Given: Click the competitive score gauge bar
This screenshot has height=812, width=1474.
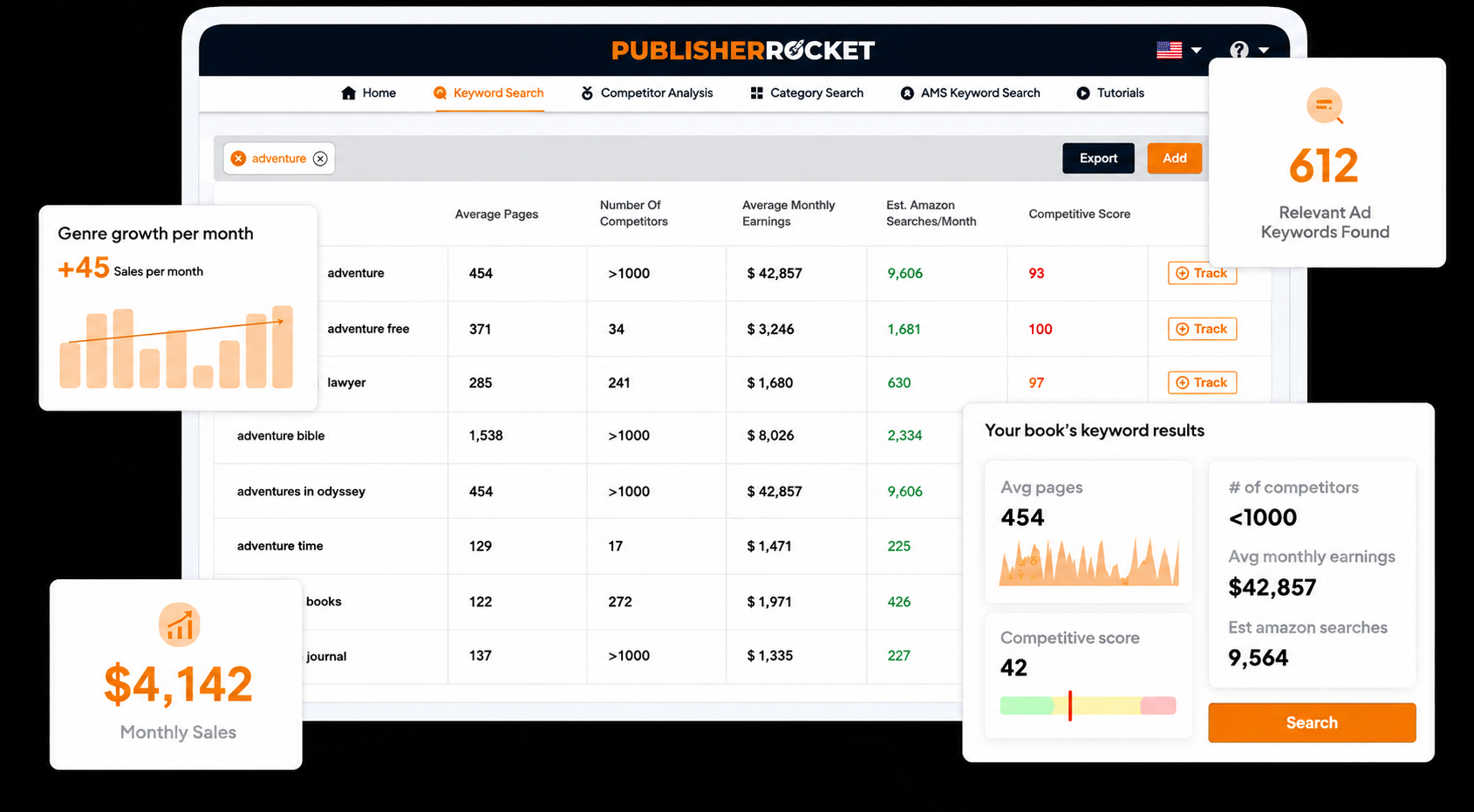Looking at the screenshot, I should click(x=1088, y=706).
